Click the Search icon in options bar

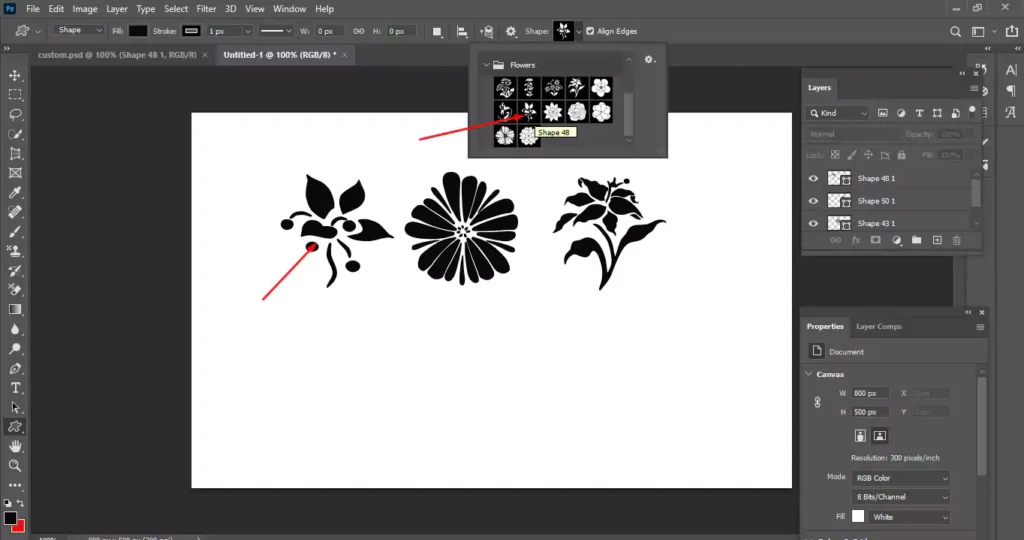[x=955, y=31]
